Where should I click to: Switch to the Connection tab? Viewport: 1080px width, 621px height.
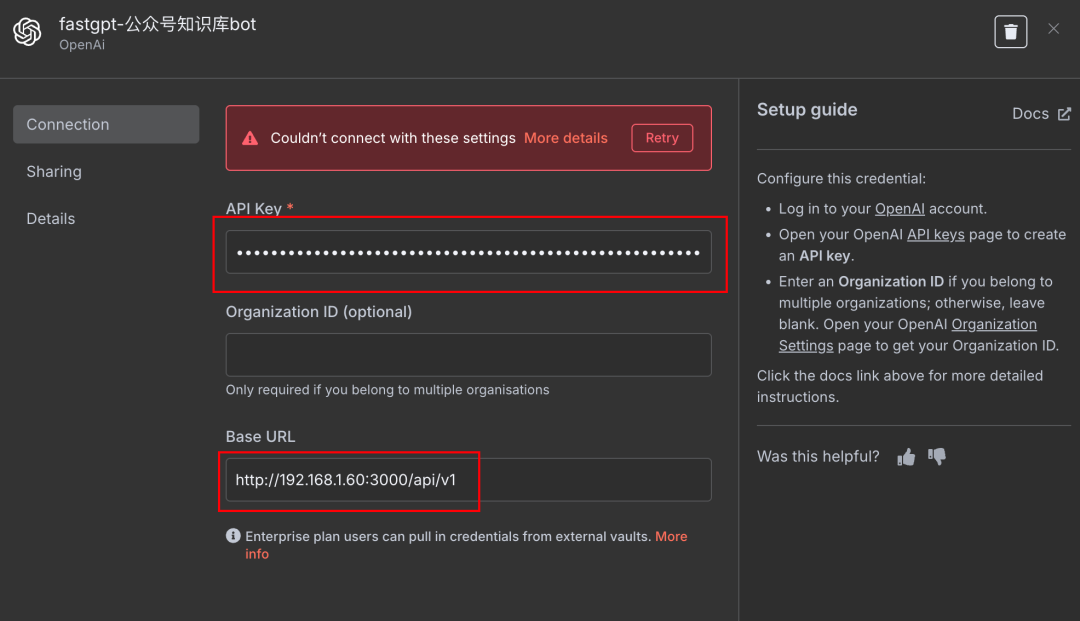pos(105,125)
